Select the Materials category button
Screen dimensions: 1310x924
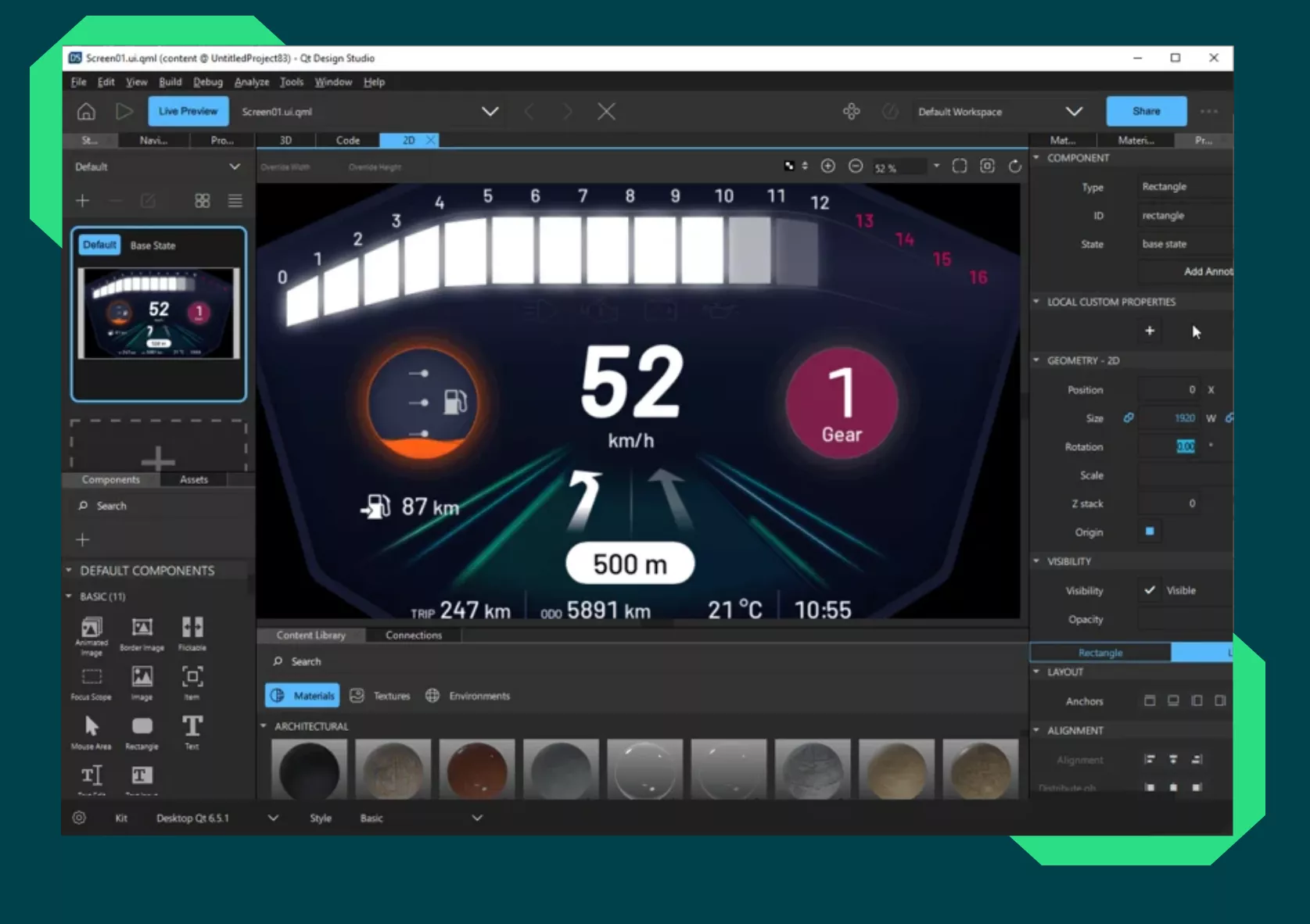pyautogui.click(x=303, y=696)
